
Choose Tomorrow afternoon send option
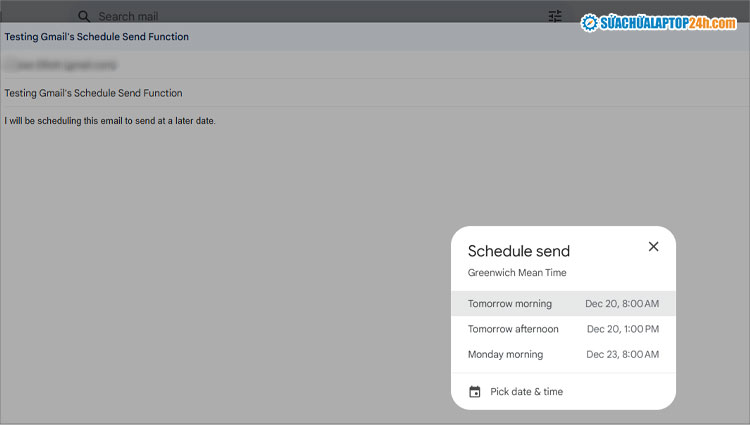pos(563,329)
